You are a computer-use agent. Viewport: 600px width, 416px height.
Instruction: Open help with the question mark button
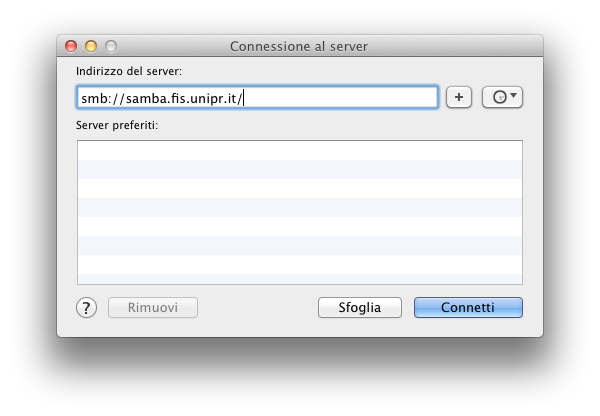coord(86,308)
